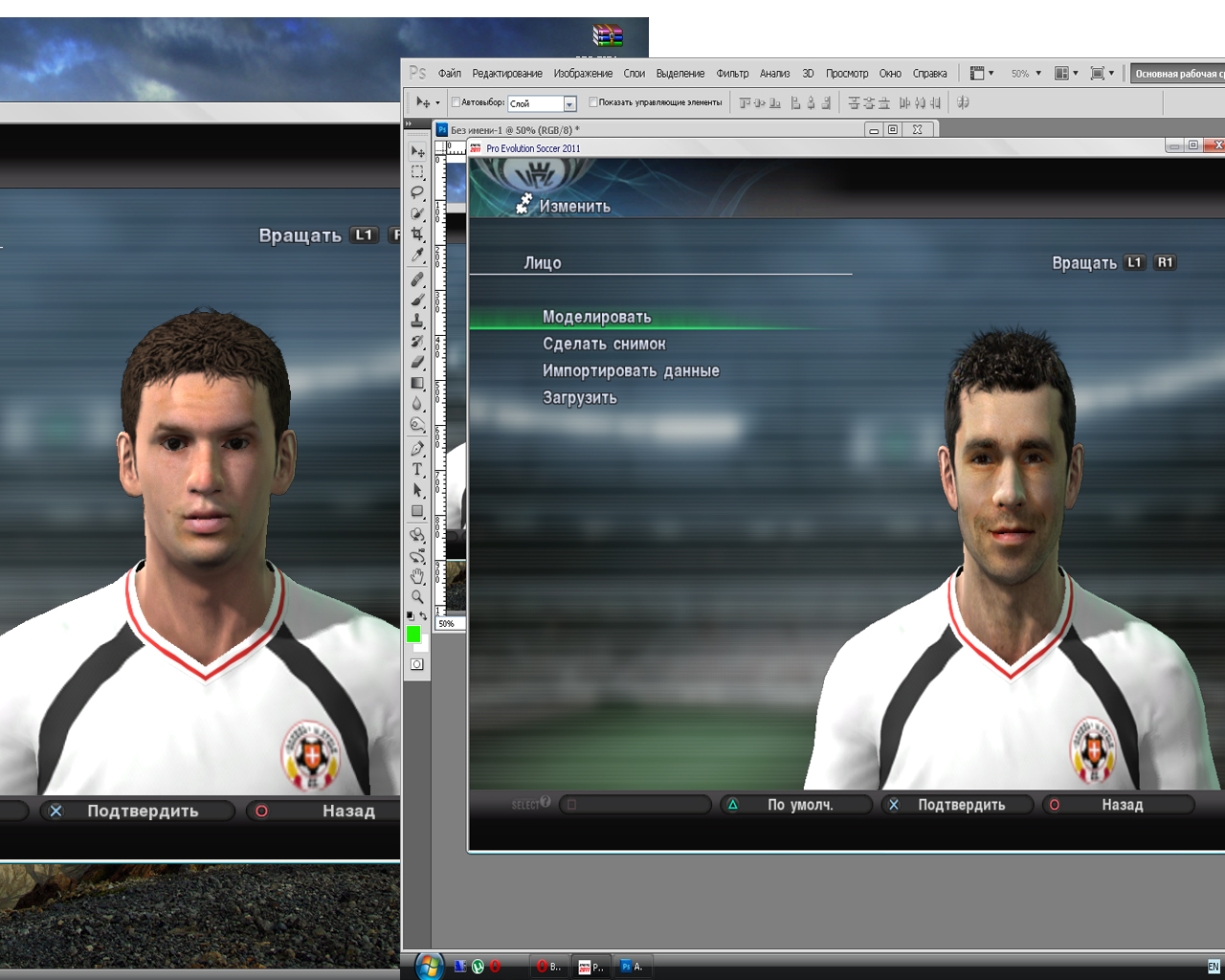Select the Eyedropper tool
Viewport: 1225px width, 980px height.
tap(417, 256)
